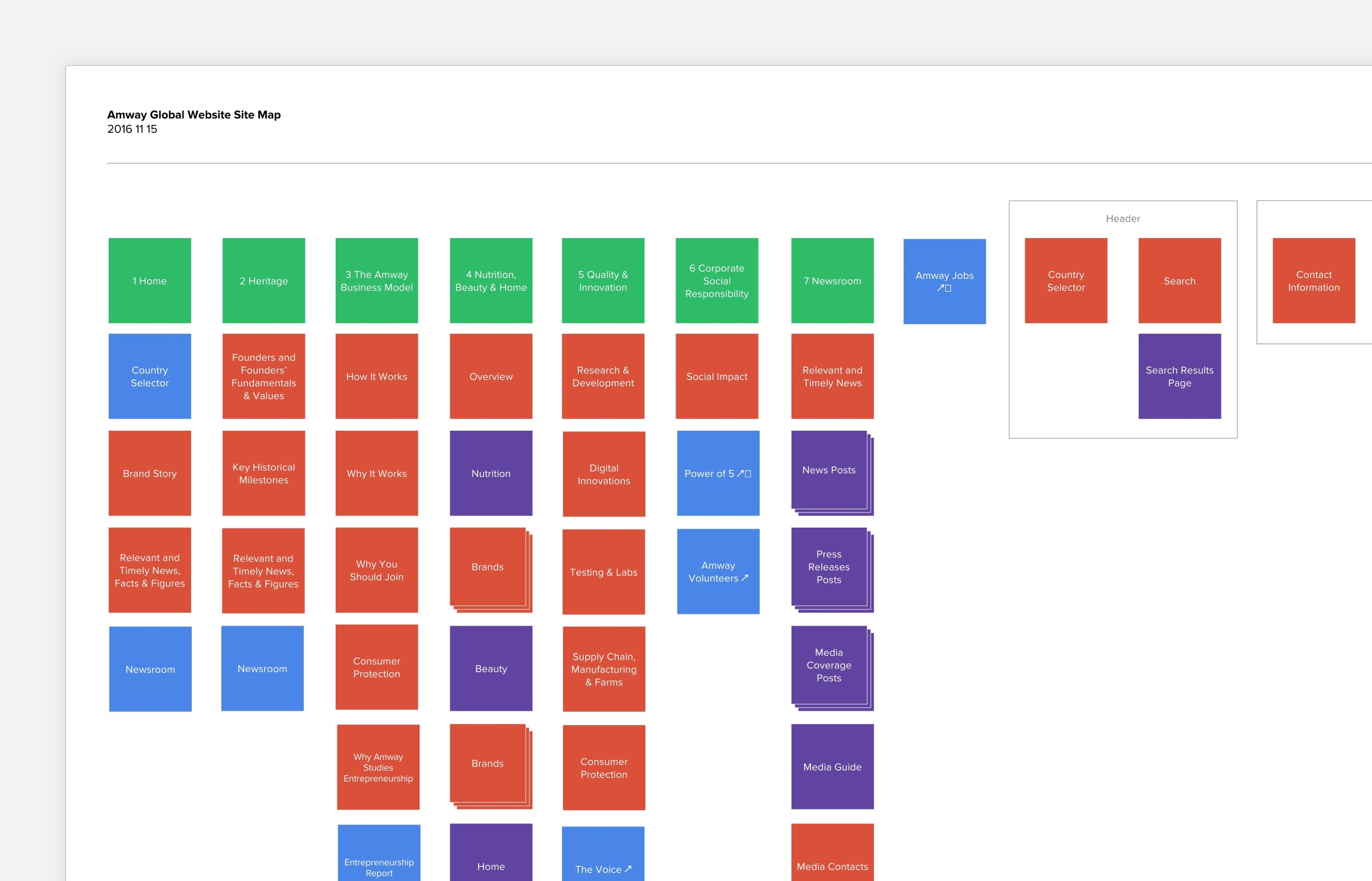Click the How It Works box

coord(376,376)
